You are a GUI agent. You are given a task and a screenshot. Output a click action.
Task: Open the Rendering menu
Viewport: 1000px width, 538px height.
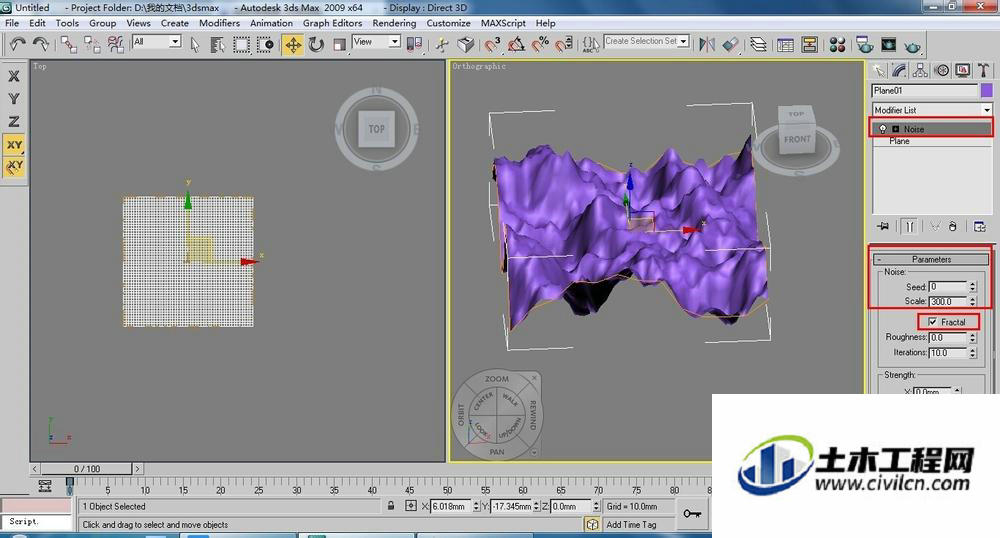[394, 23]
